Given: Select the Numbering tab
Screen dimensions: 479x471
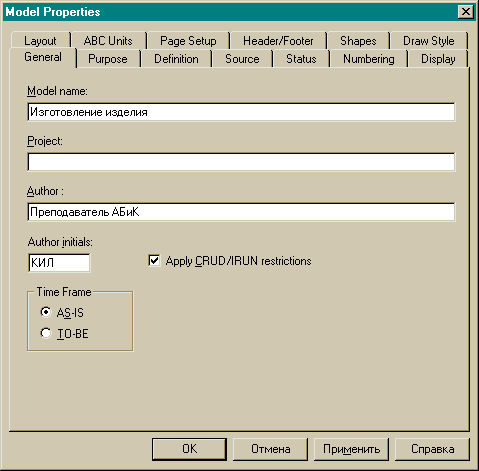Looking at the screenshot, I should click(x=369, y=59).
